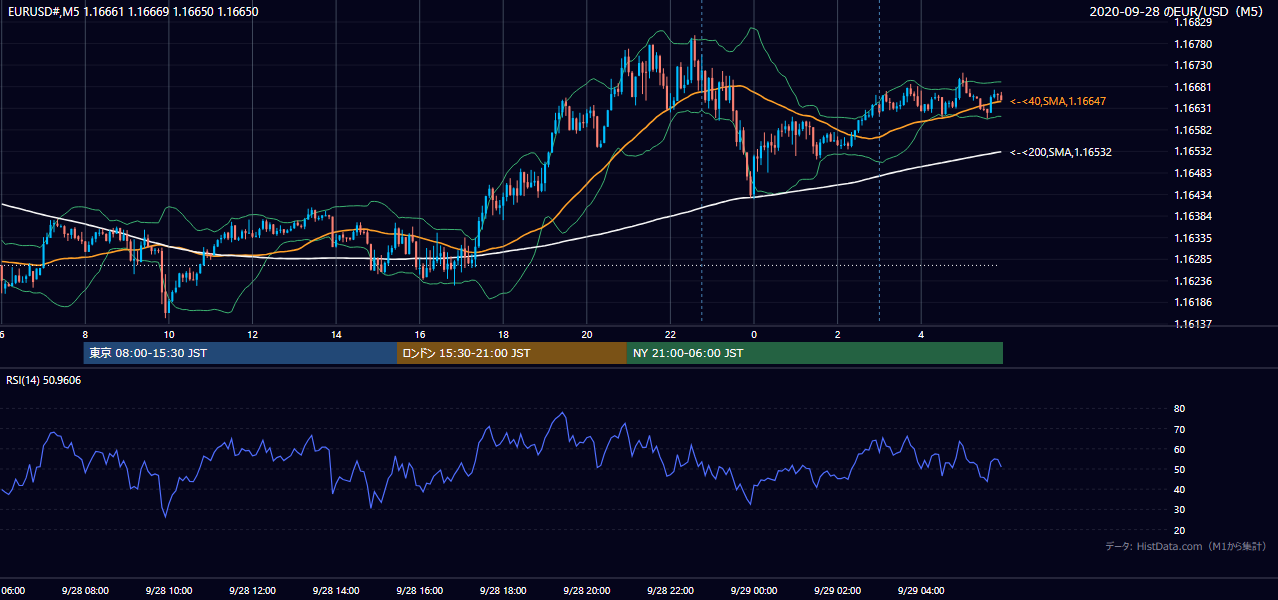
Task: Click the 9/28 14:00 time axis label
Action: [x=335, y=590]
